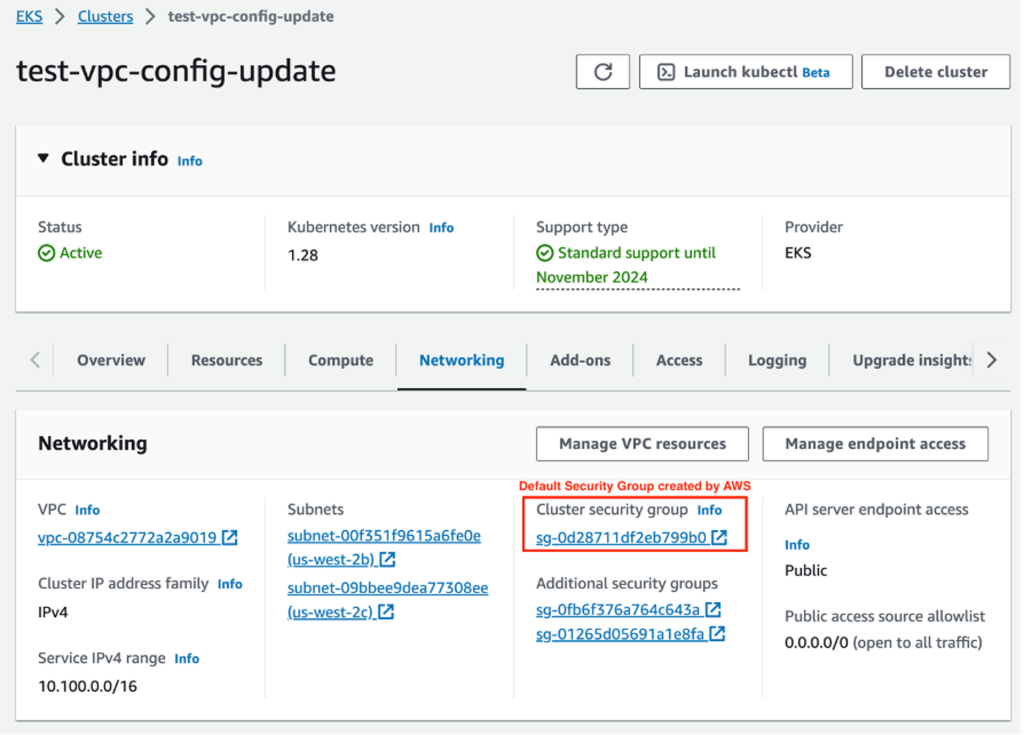Open the Access tab
This screenshot has height=735, width=1024.
pyautogui.click(x=679, y=360)
